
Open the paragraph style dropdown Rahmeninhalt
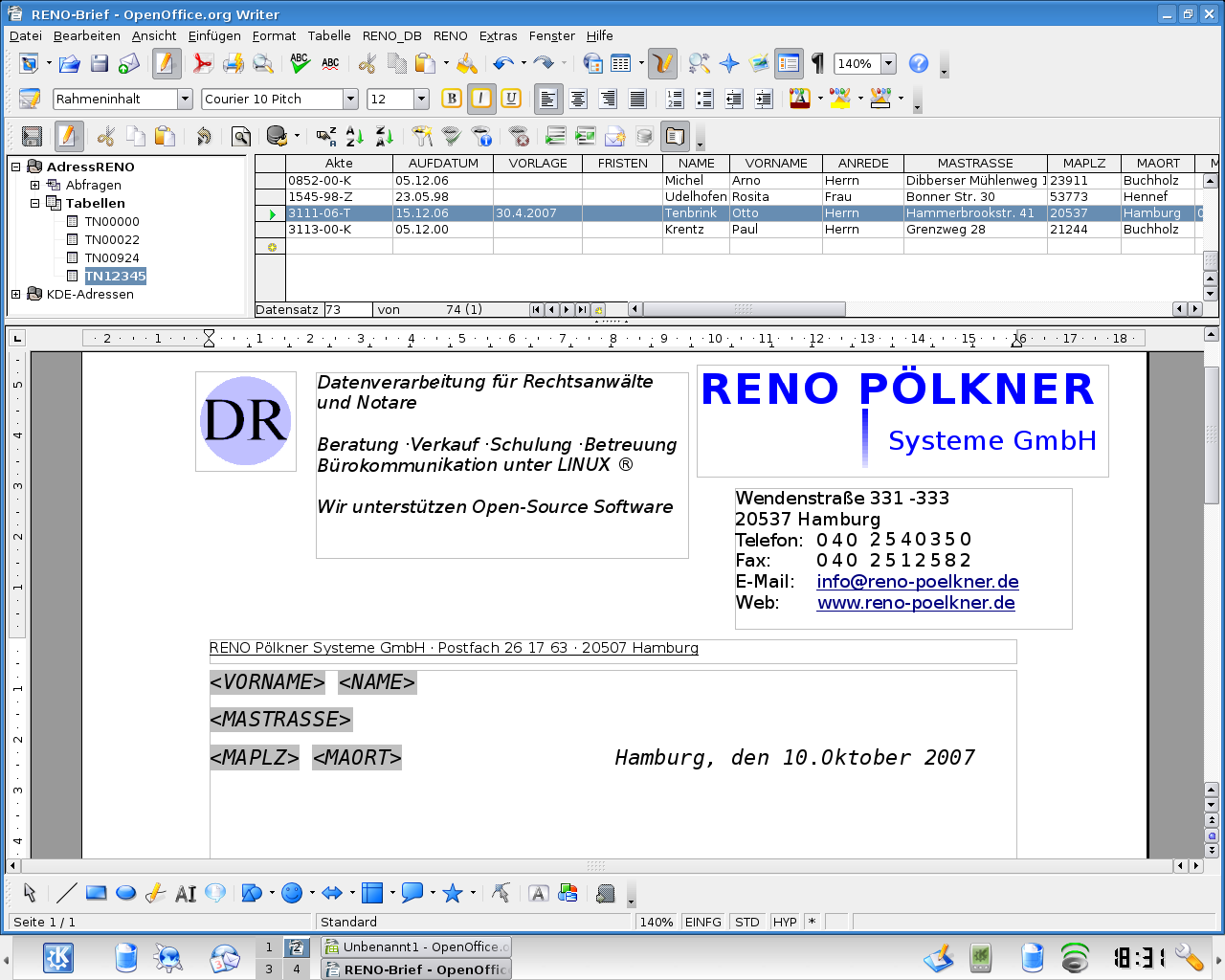tap(185, 99)
